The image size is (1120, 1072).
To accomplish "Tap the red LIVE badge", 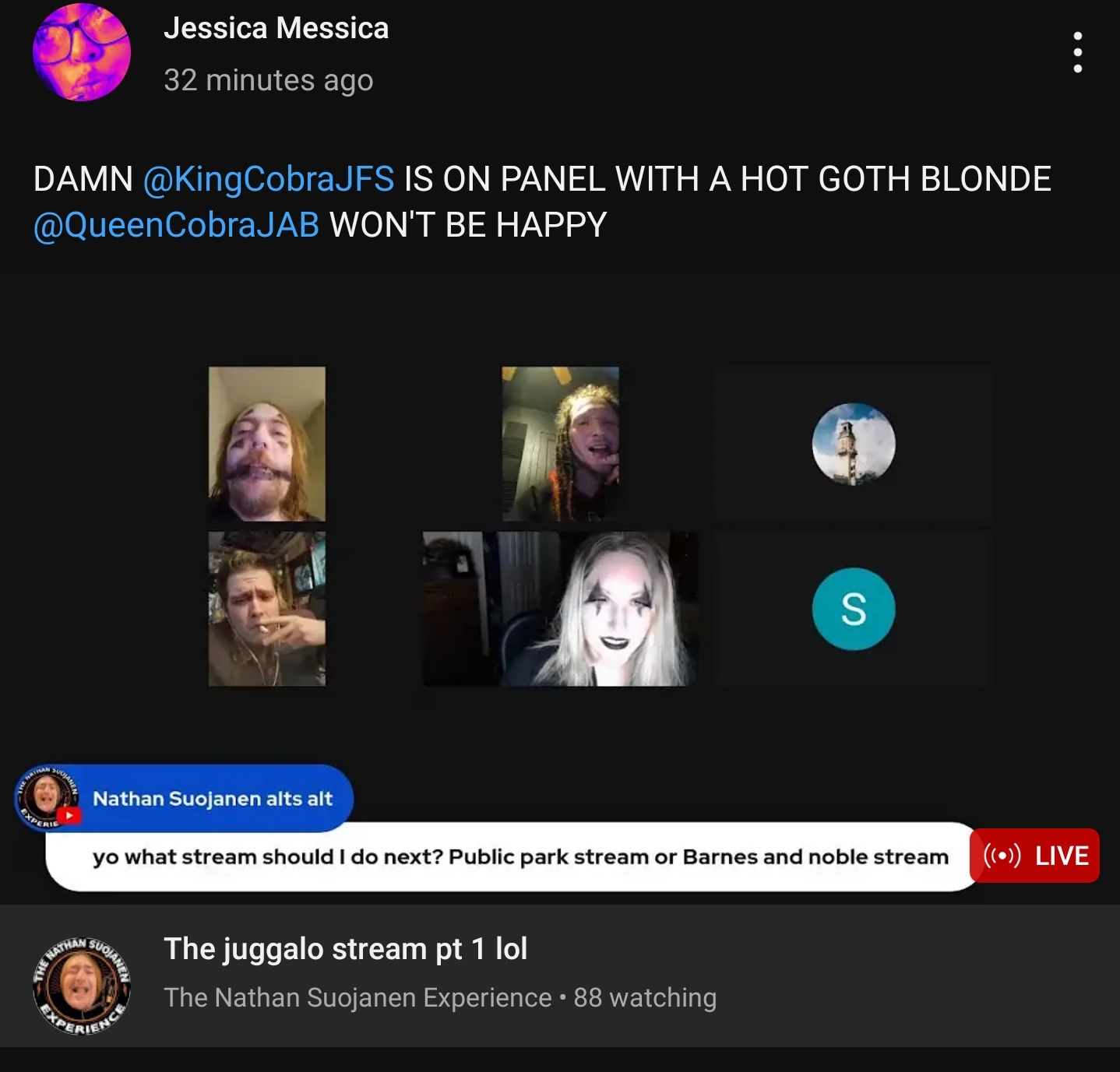I will click(1034, 856).
